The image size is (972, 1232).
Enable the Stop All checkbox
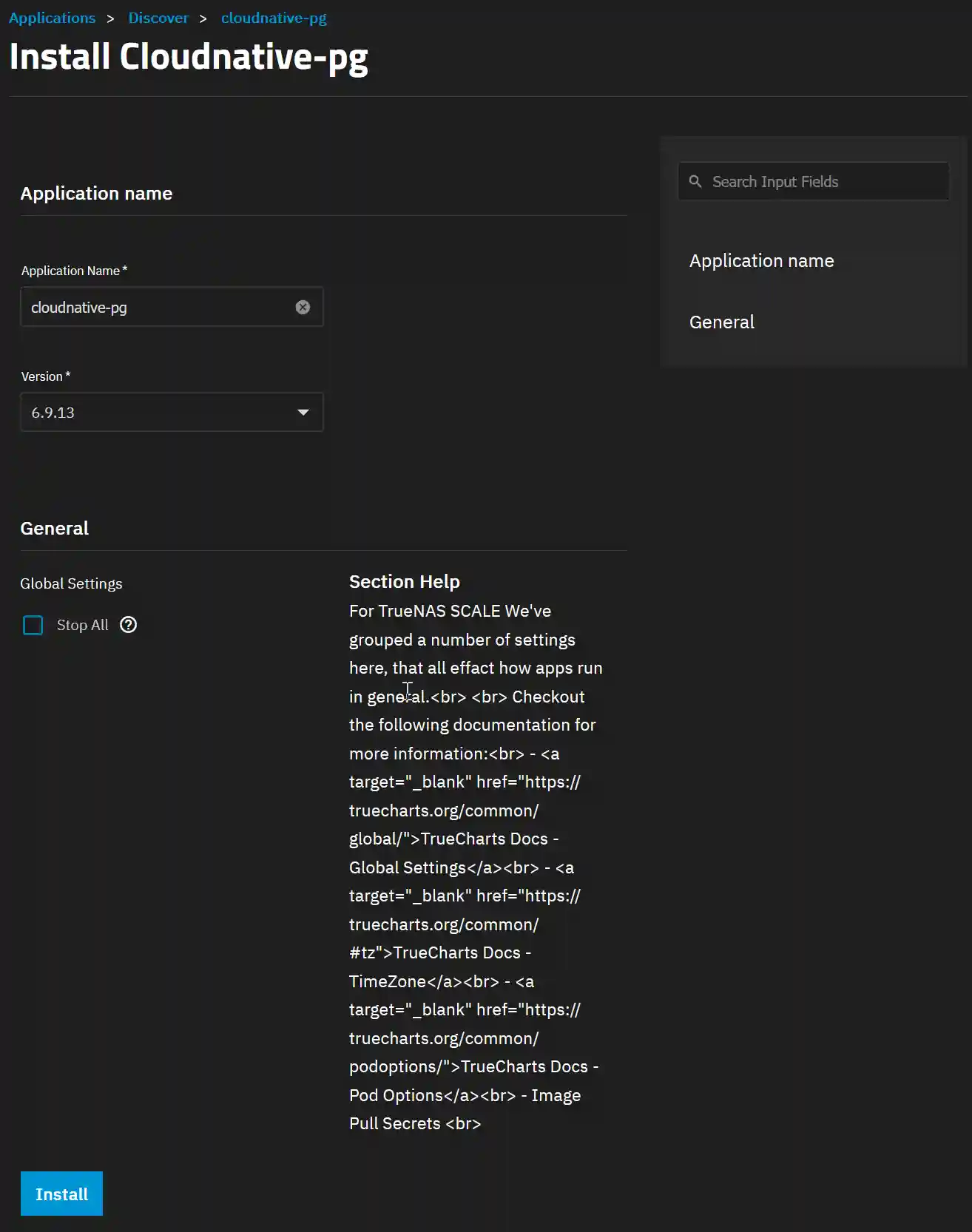pyautogui.click(x=33, y=625)
